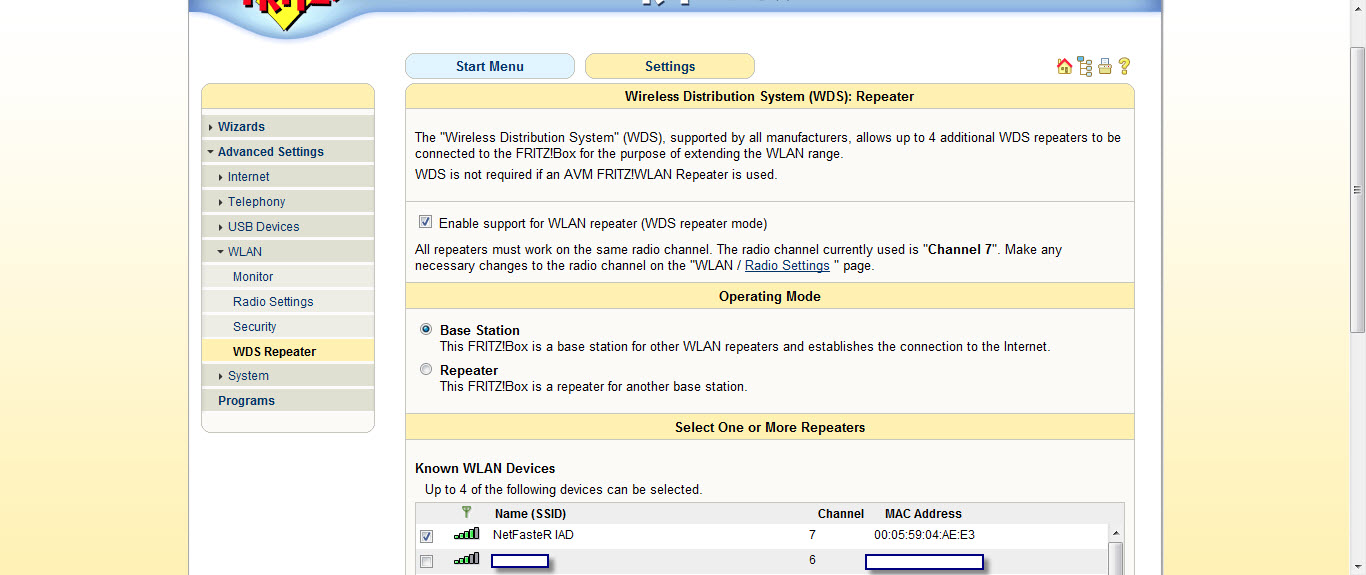Go to the home page icon
Image resolution: width=1366 pixels, height=575 pixels.
1064,66
